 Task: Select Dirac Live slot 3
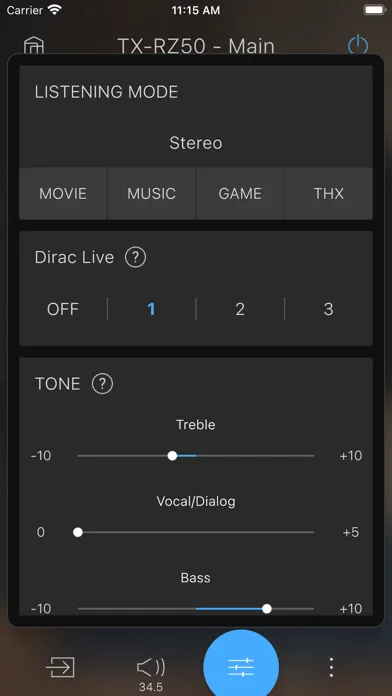tap(329, 309)
